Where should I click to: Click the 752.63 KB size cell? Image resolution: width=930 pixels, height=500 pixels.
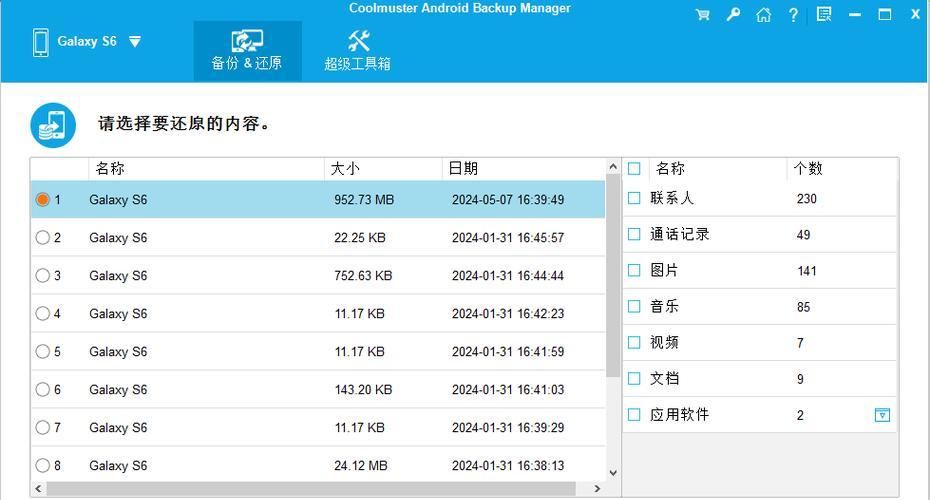tap(363, 276)
